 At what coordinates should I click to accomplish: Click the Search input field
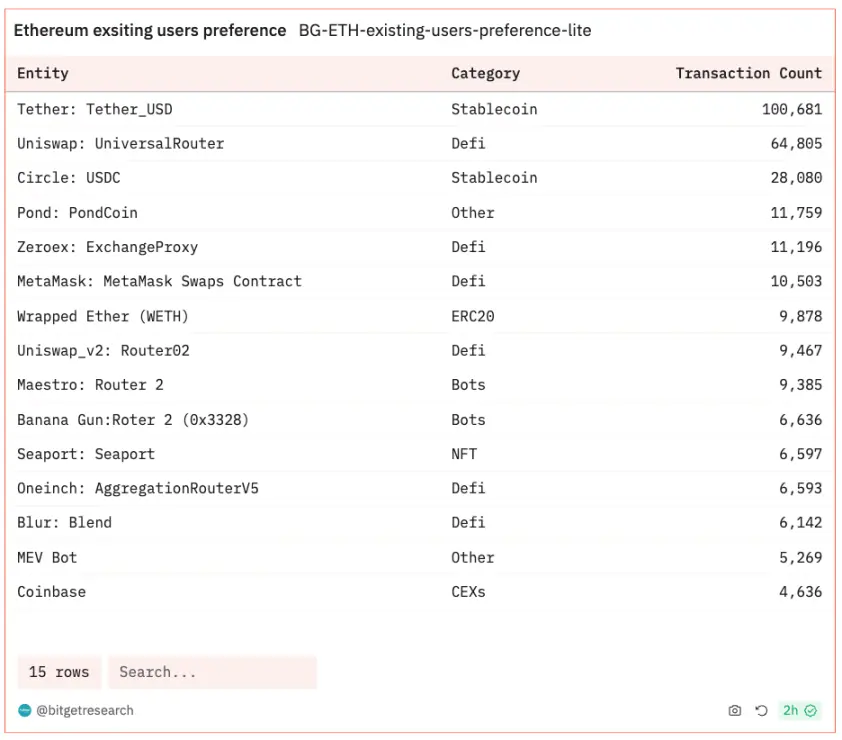tap(212, 672)
